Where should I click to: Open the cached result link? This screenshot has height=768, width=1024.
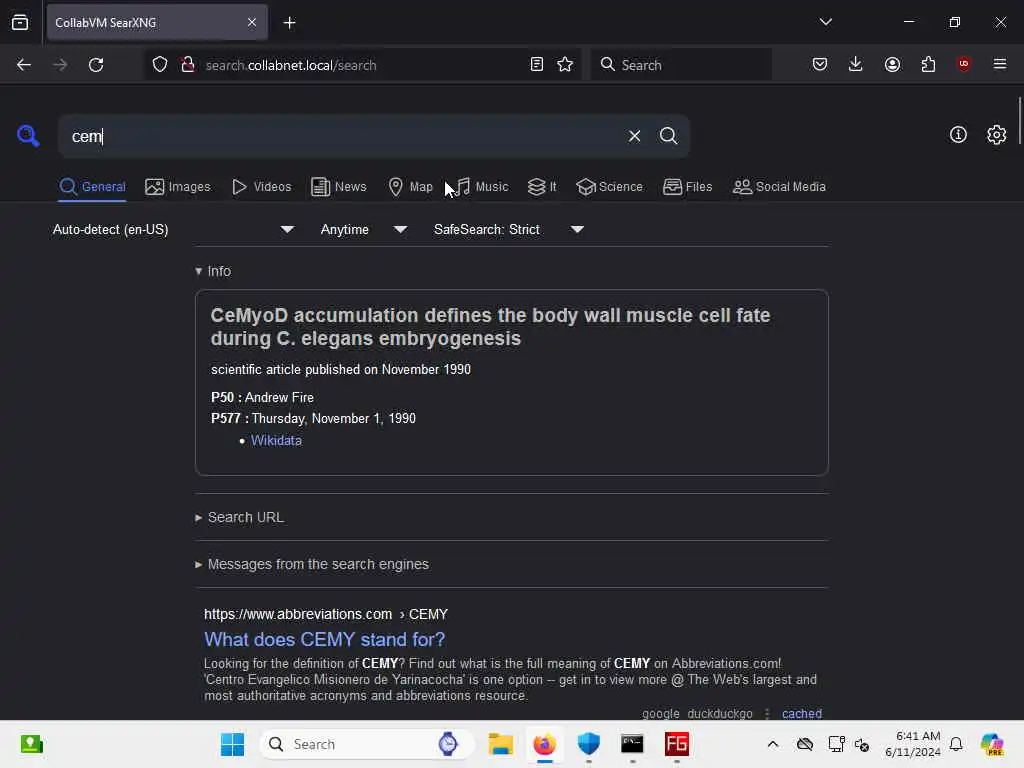pos(802,713)
